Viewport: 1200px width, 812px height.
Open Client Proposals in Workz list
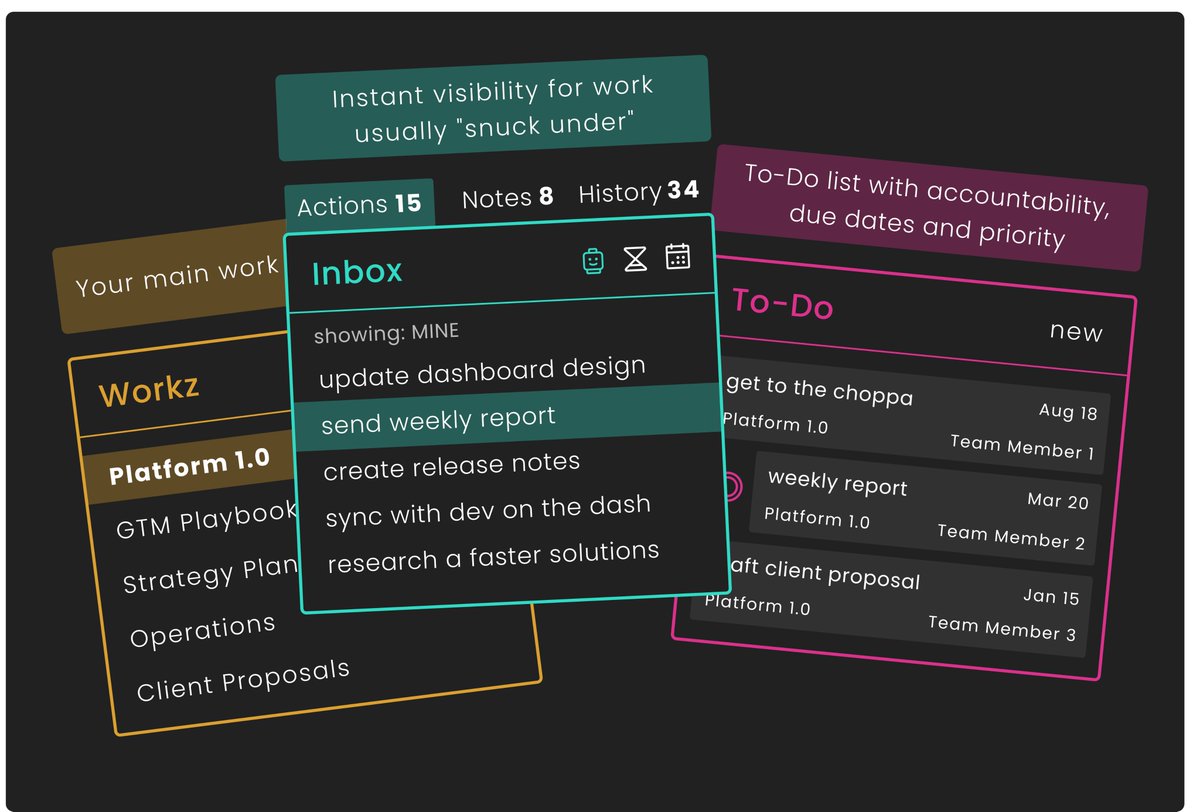point(243,680)
